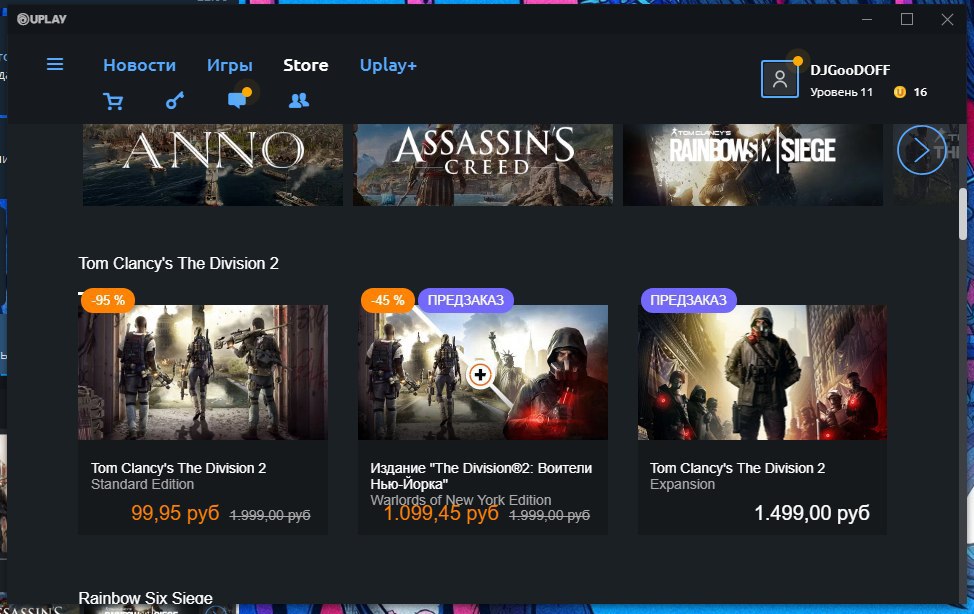Minimize the Uplay window

(x=867, y=19)
